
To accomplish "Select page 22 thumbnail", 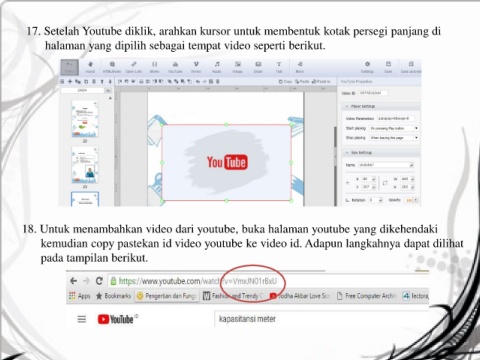I will (x=85, y=119).
